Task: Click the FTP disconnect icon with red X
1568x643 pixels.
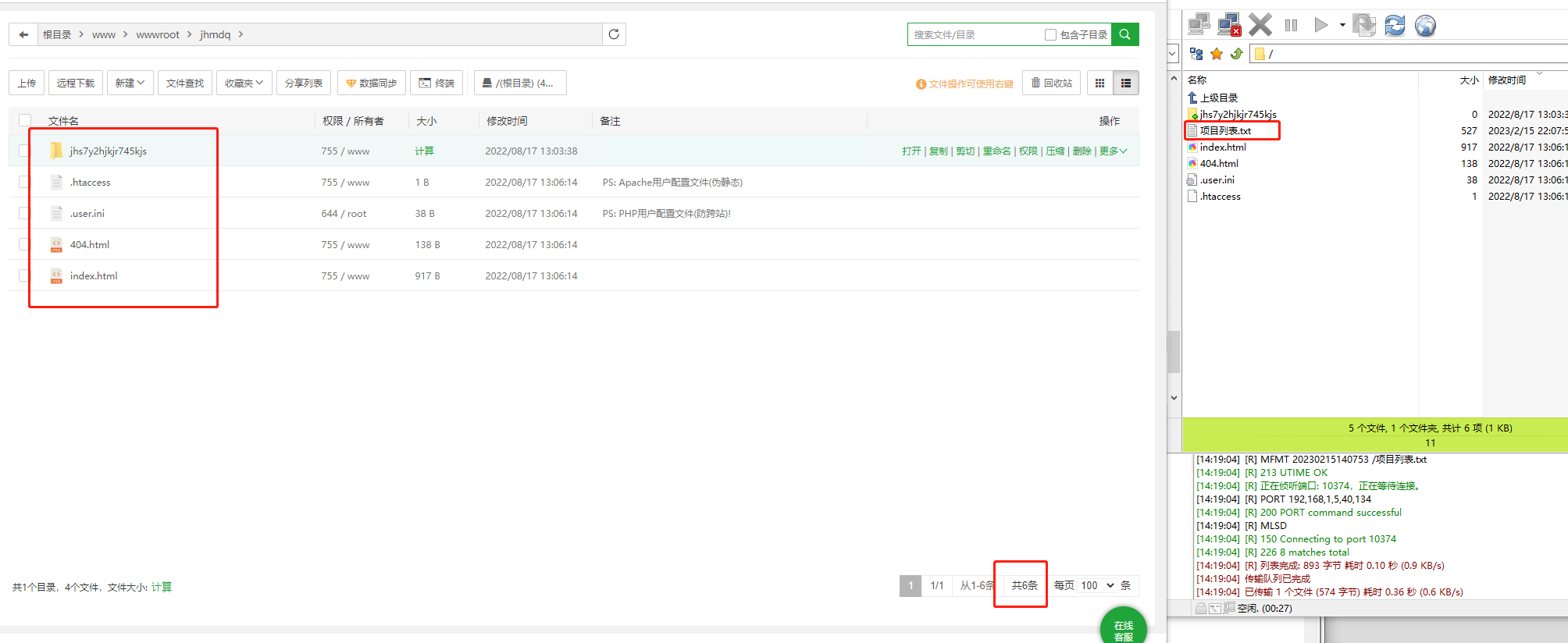Action: point(1229,25)
